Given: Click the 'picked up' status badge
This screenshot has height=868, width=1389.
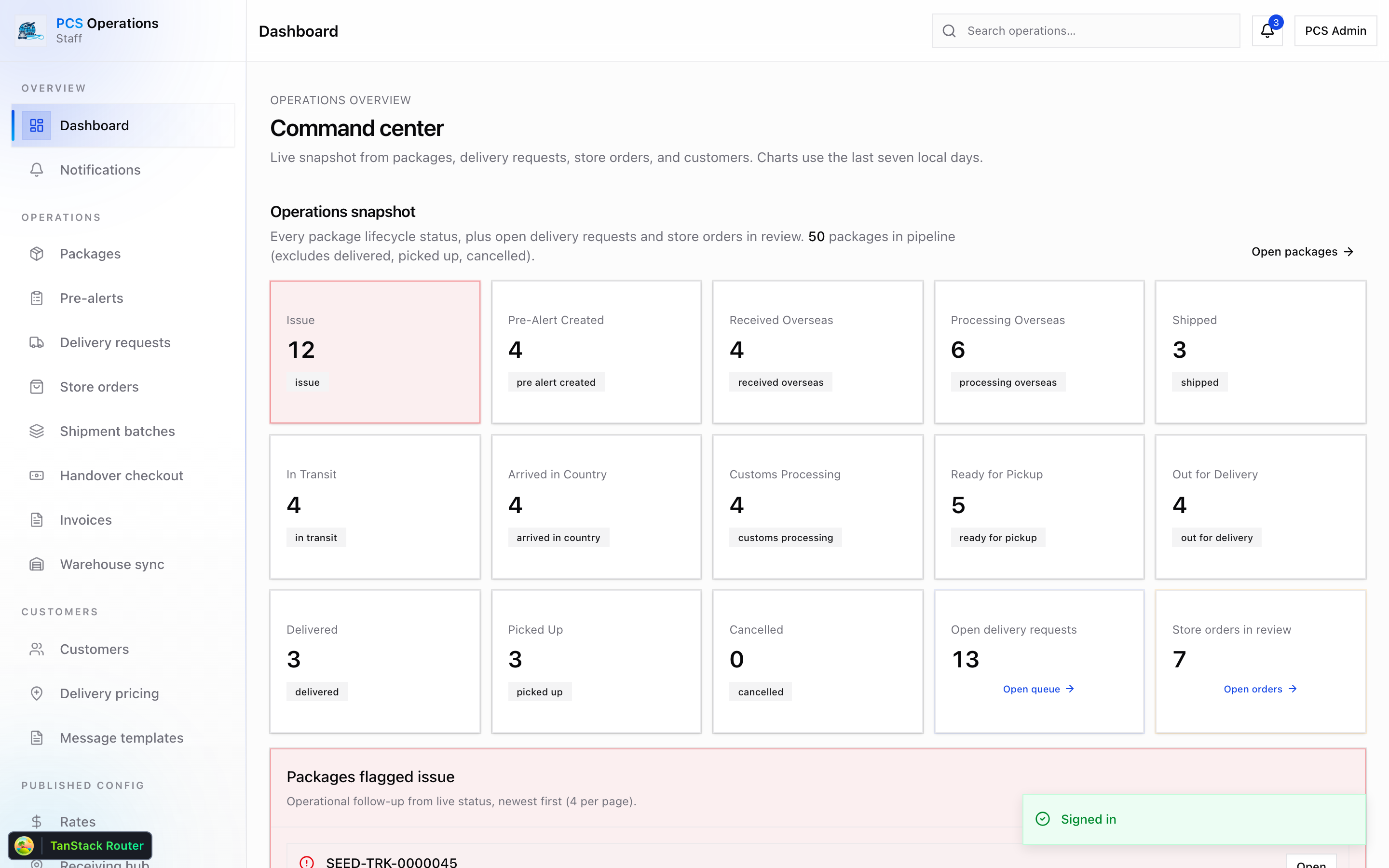Looking at the screenshot, I should [x=540, y=692].
